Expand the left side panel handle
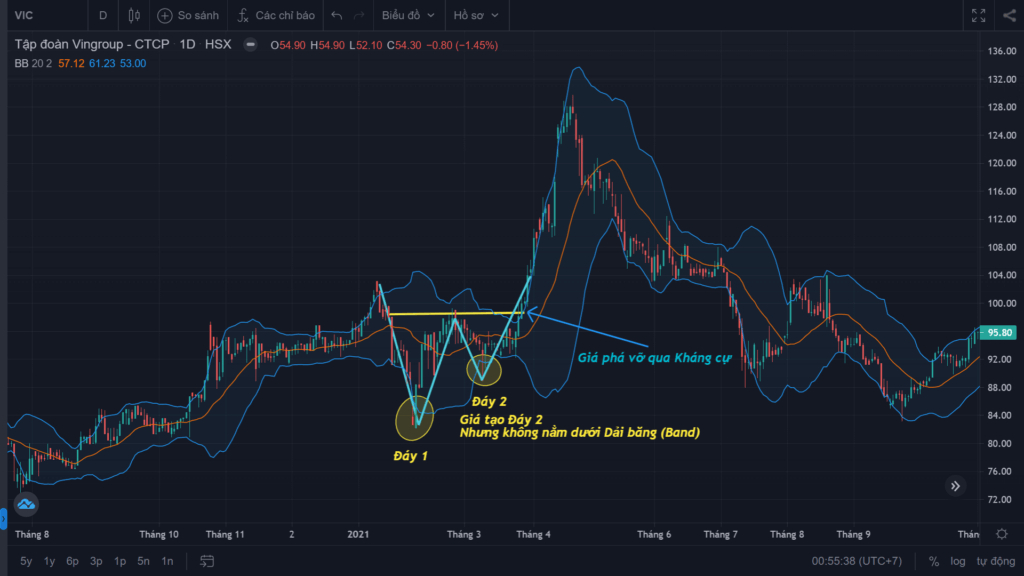This screenshot has width=1024, height=576. coord(3,519)
